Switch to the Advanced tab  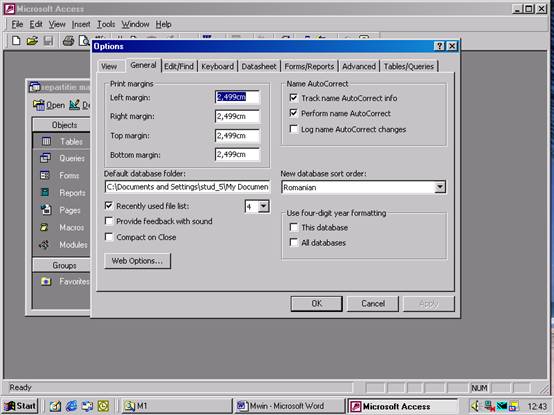359,66
